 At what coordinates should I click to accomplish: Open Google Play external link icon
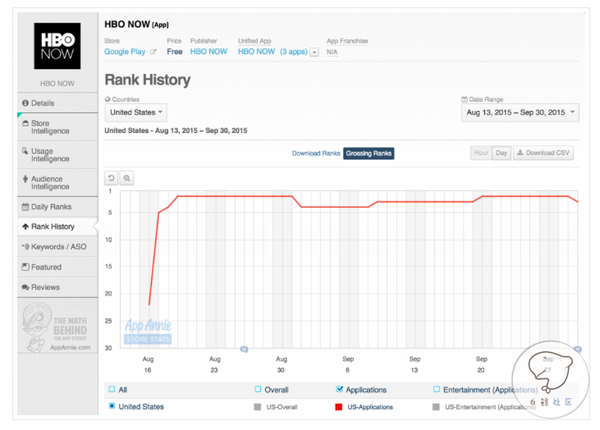pos(153,51)
